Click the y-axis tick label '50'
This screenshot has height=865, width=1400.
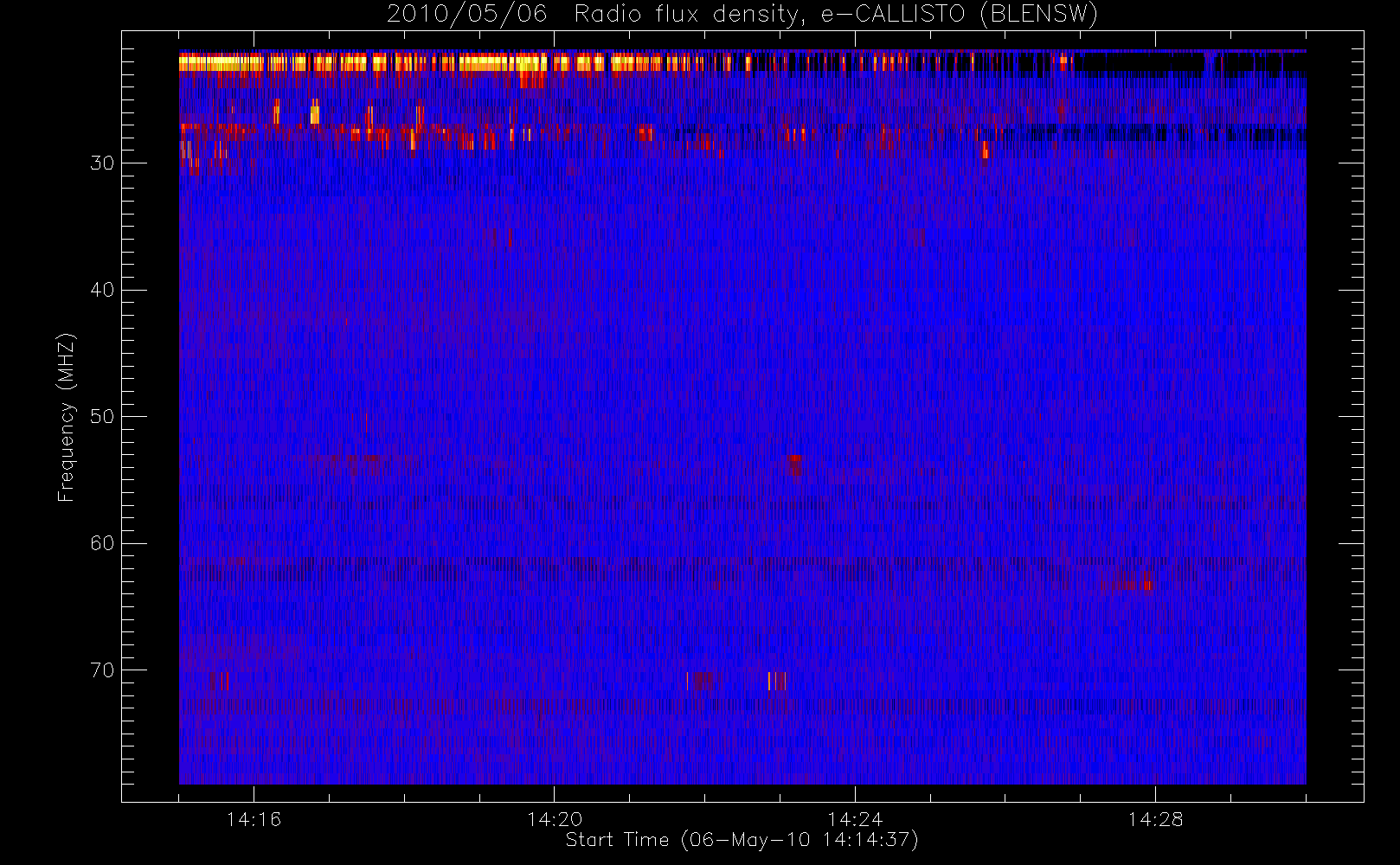(102, 417)
